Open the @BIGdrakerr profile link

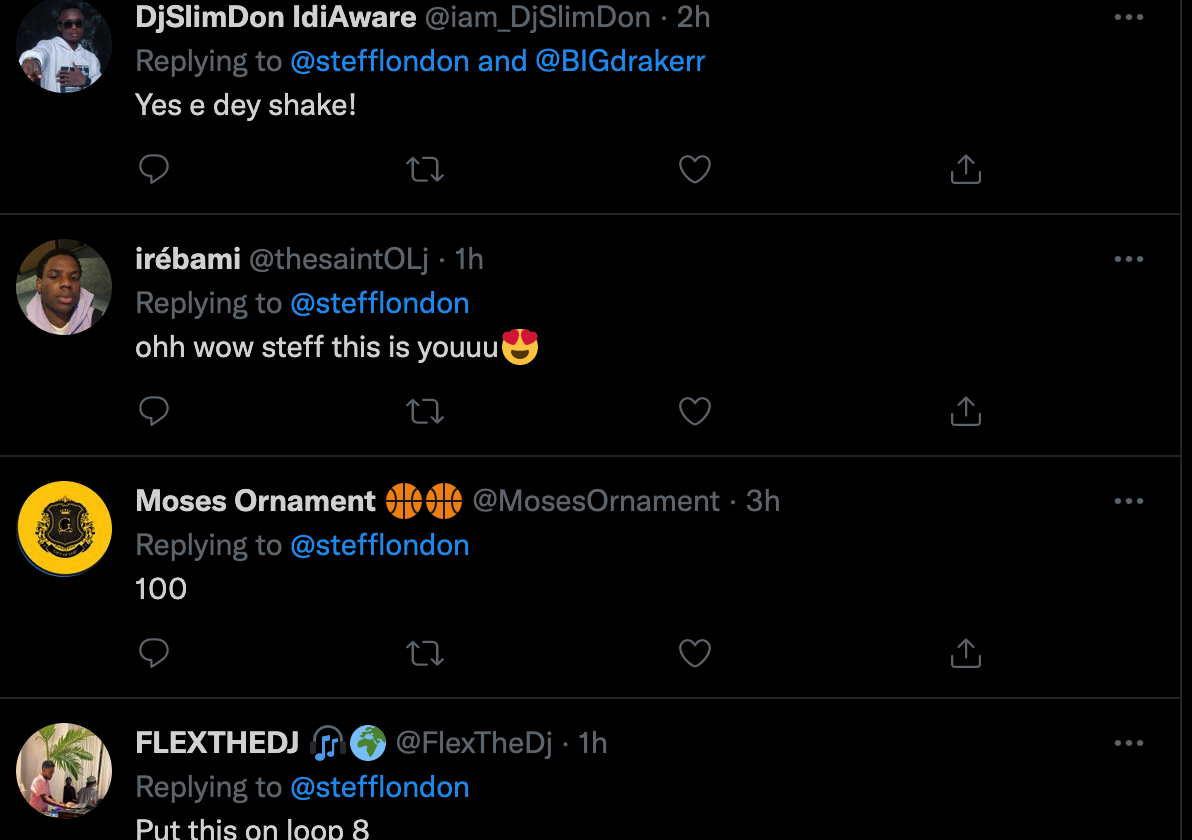620,61
